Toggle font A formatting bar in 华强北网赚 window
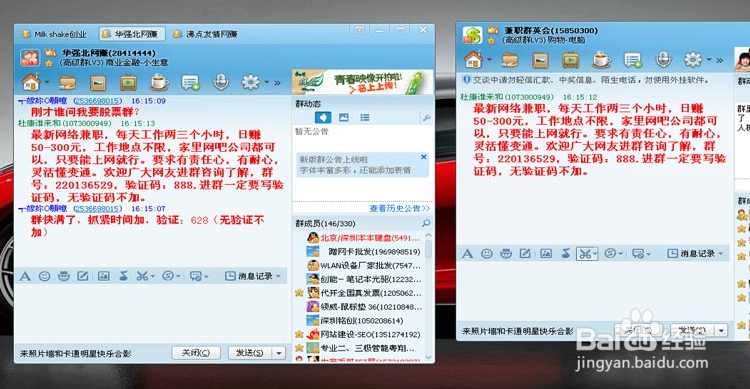Image resolution: width=750 pixels, height=389 pixels. 25,276
